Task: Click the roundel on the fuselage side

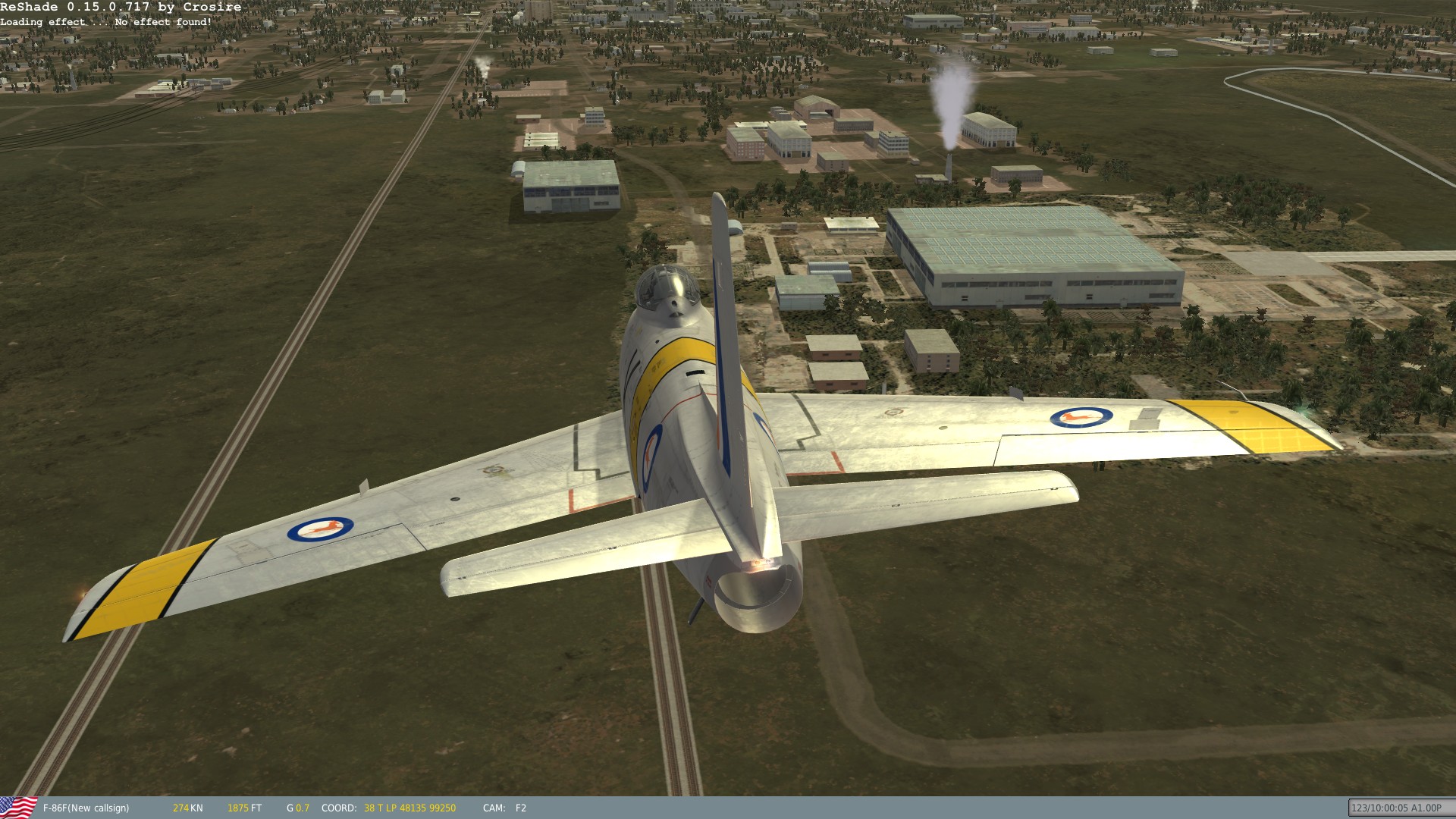Action: 651,457
